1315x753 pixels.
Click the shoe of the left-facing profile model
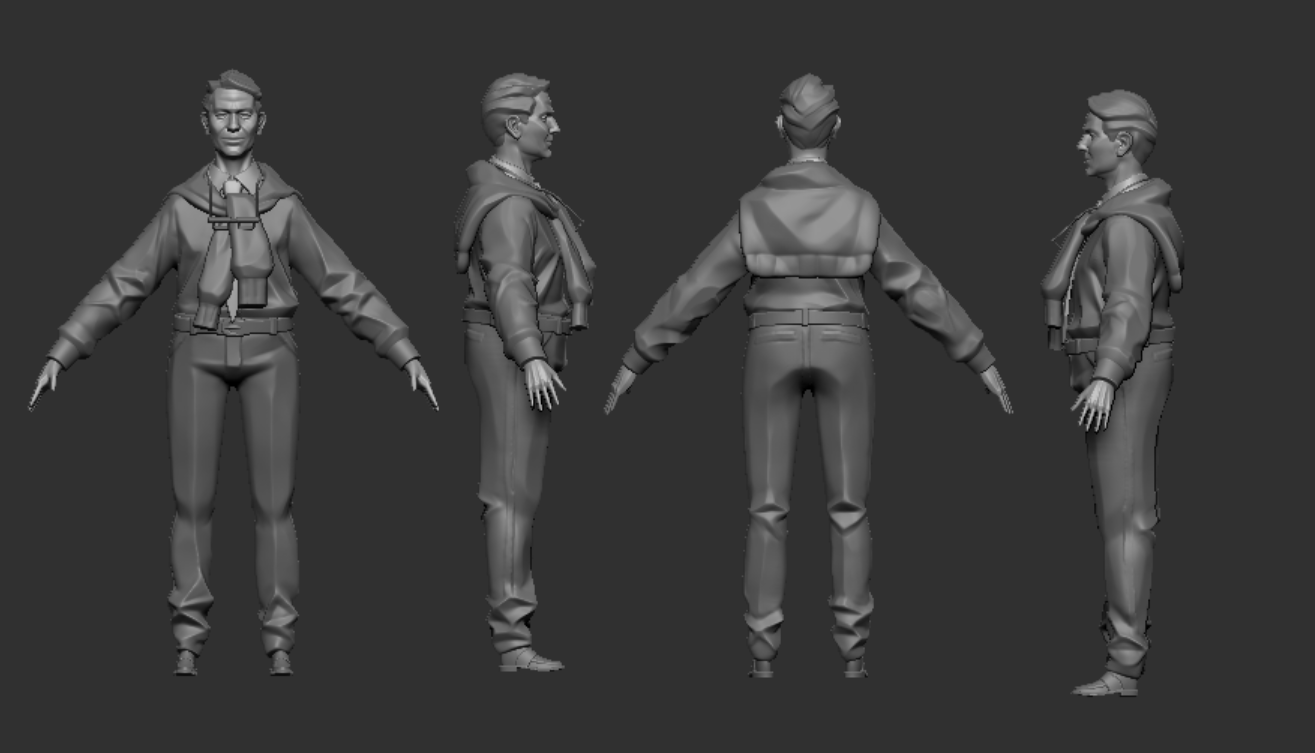(x=1105, y=685)
